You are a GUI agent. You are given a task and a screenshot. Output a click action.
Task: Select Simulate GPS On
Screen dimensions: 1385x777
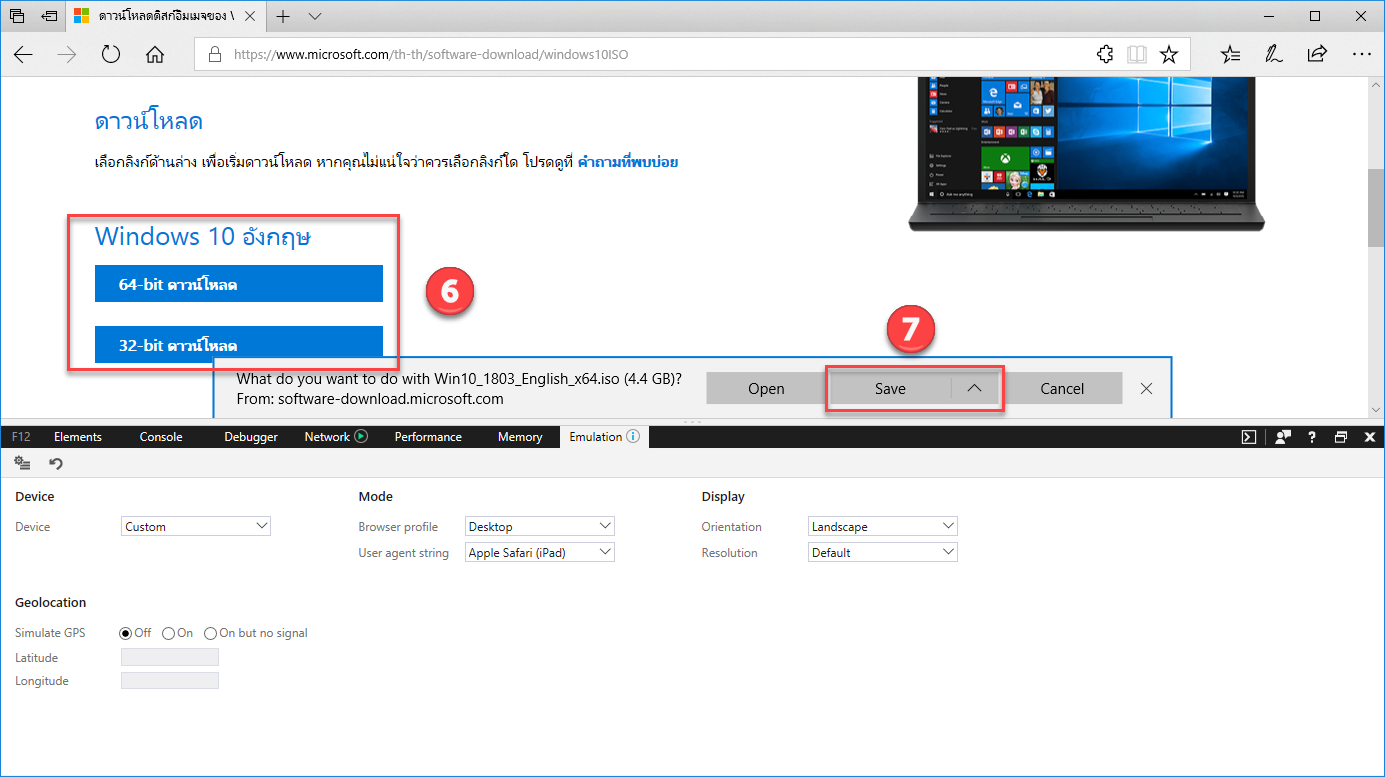[x=168, y=633]
